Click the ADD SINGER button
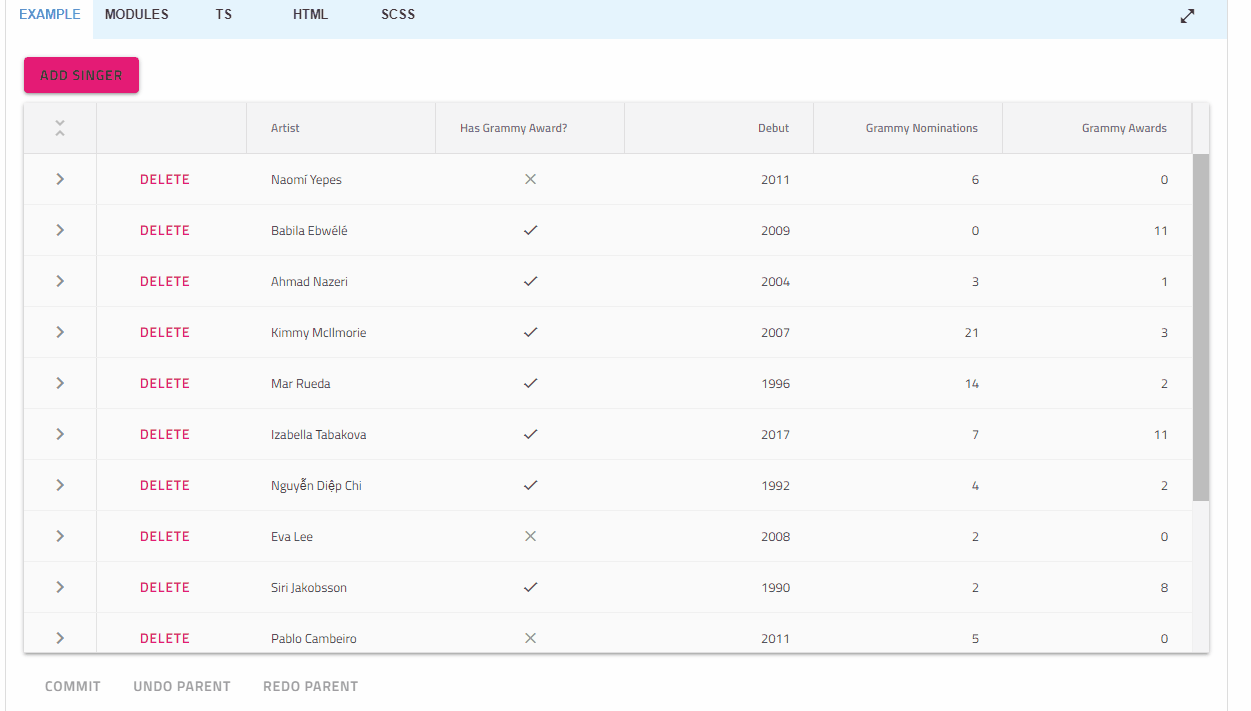1251x711 pixels. [81, 75]
